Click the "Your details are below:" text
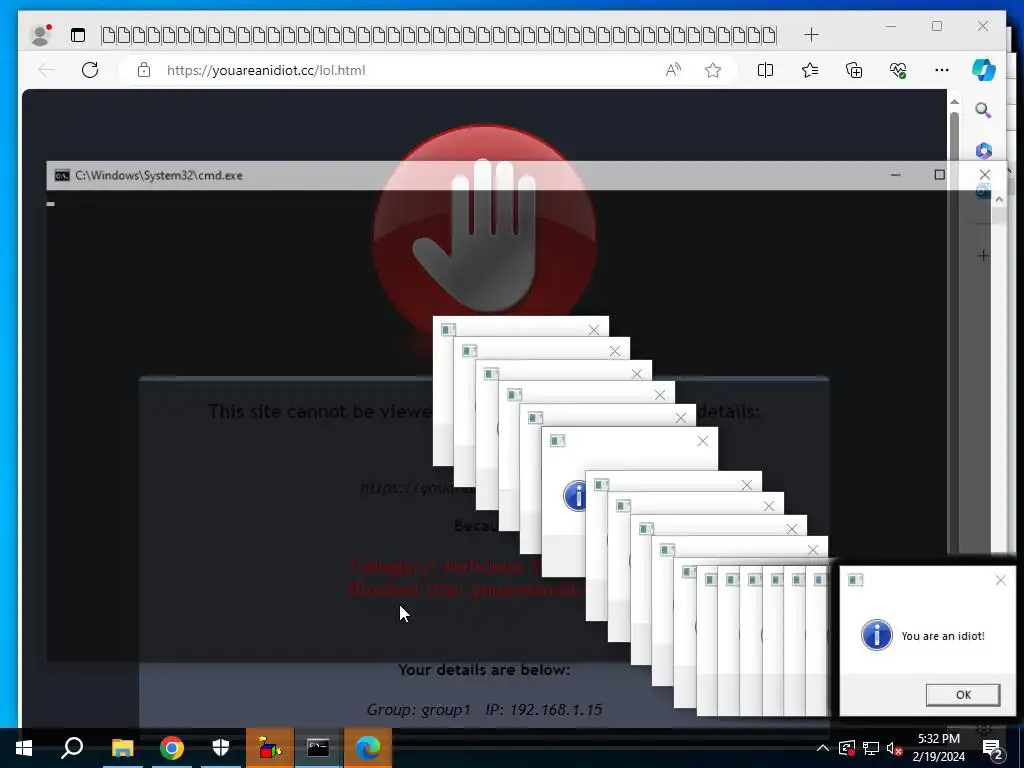This screenshot has height=768, width=1024. (x=484, y=670)
